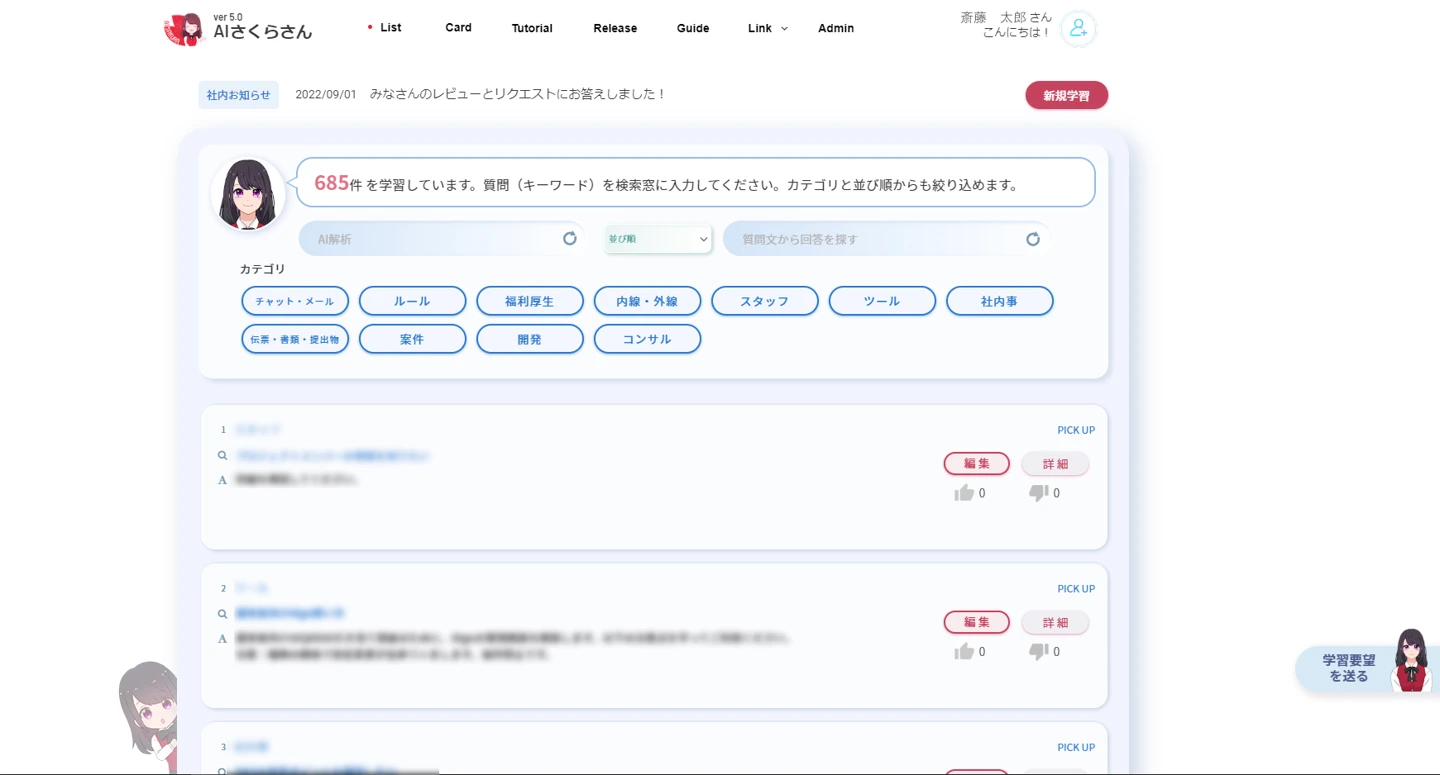Open the 並び順 sort dropdown

coord(658,239)
